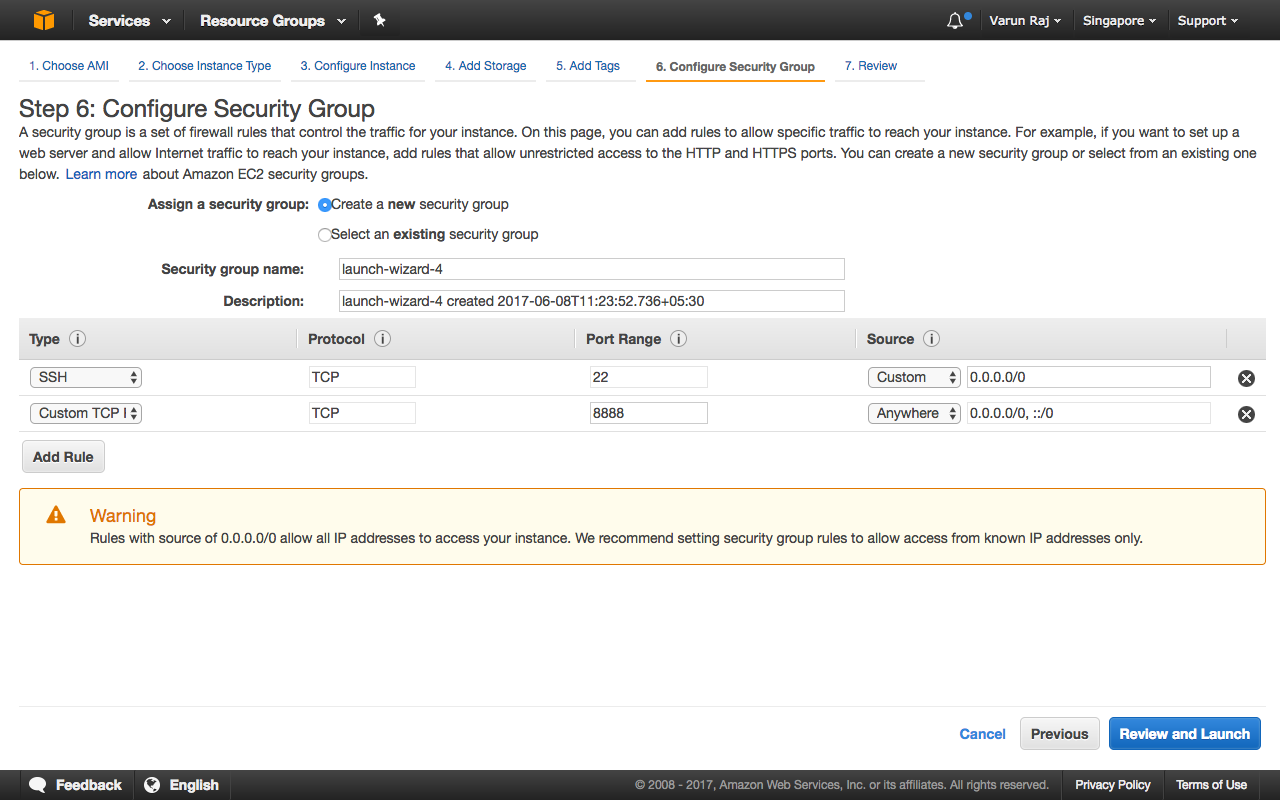
Task: Open the Singapore region menu
Action: click(x=1119, y=20)
